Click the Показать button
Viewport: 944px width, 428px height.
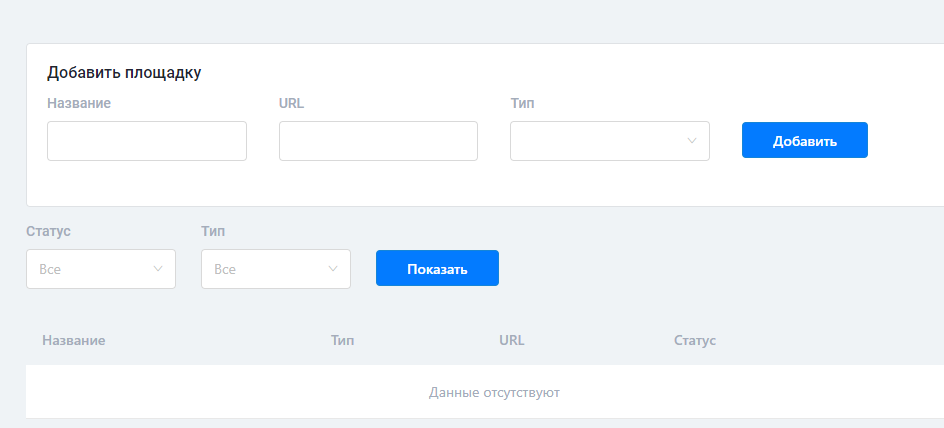coord(437,268)
